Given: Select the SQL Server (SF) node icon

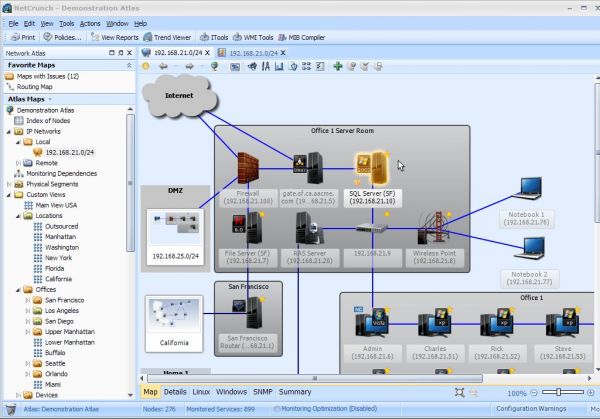Looking at the screenshot, I should pyautogui.click(x=372, y=168).
